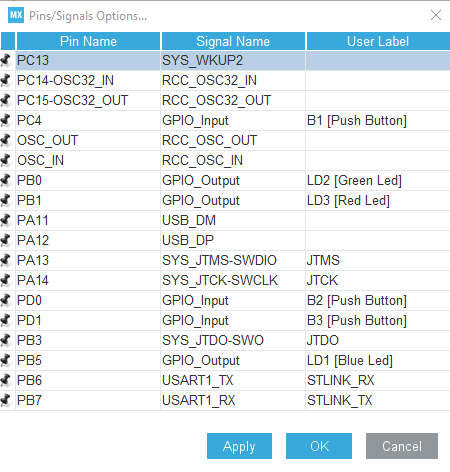Edit the empty user label for PC13
The height and width of the screenshot is (472, 450).
[378, 60]
